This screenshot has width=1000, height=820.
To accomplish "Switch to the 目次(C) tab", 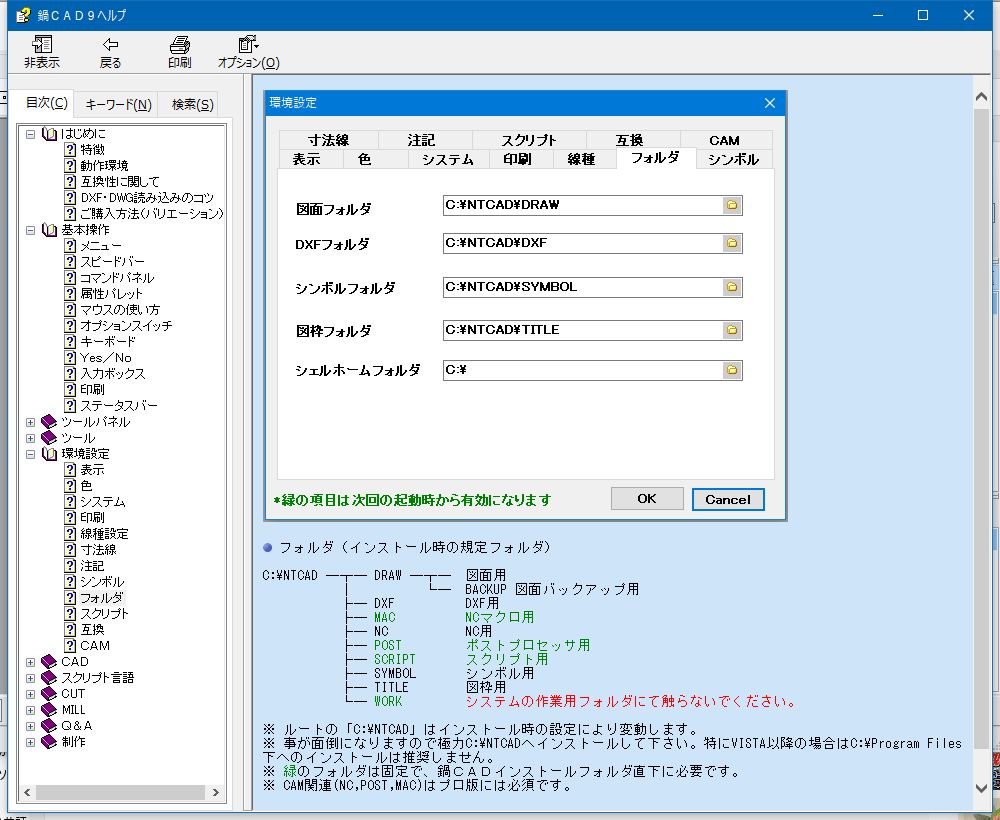I will click(46, 103).
